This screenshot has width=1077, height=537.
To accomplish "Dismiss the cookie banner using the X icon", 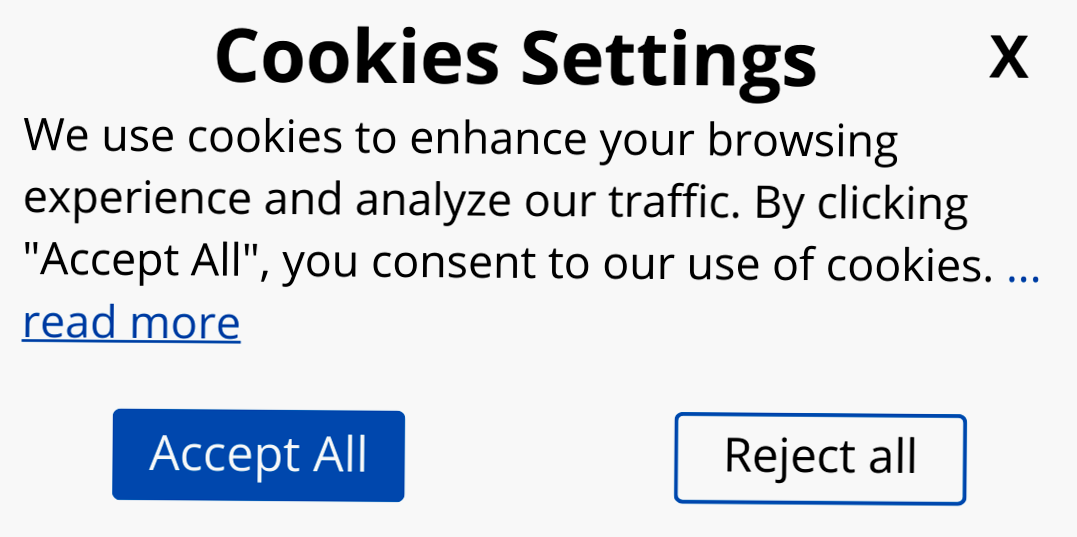I will tap(1008, 58).
